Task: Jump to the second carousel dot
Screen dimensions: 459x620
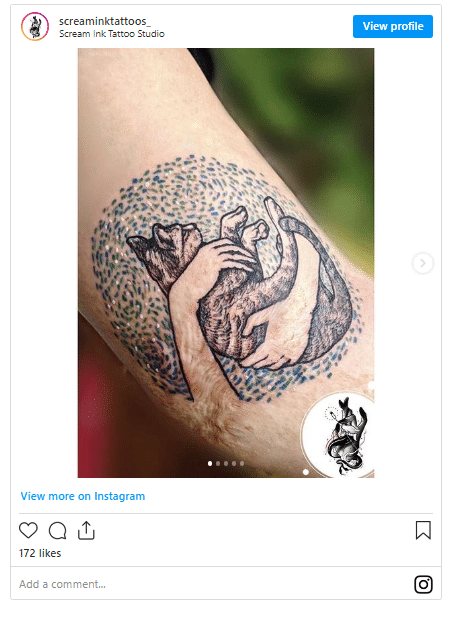Action: point(218,463)
